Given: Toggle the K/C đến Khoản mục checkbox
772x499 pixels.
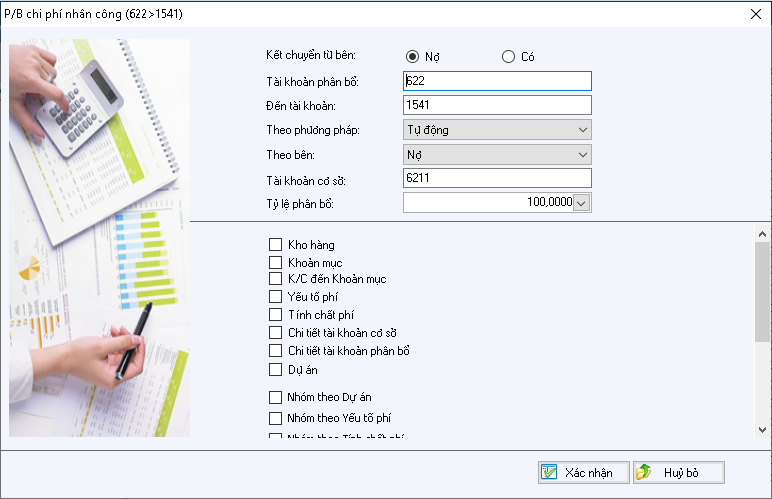Looking at the screenshot, I should [275, 279].
